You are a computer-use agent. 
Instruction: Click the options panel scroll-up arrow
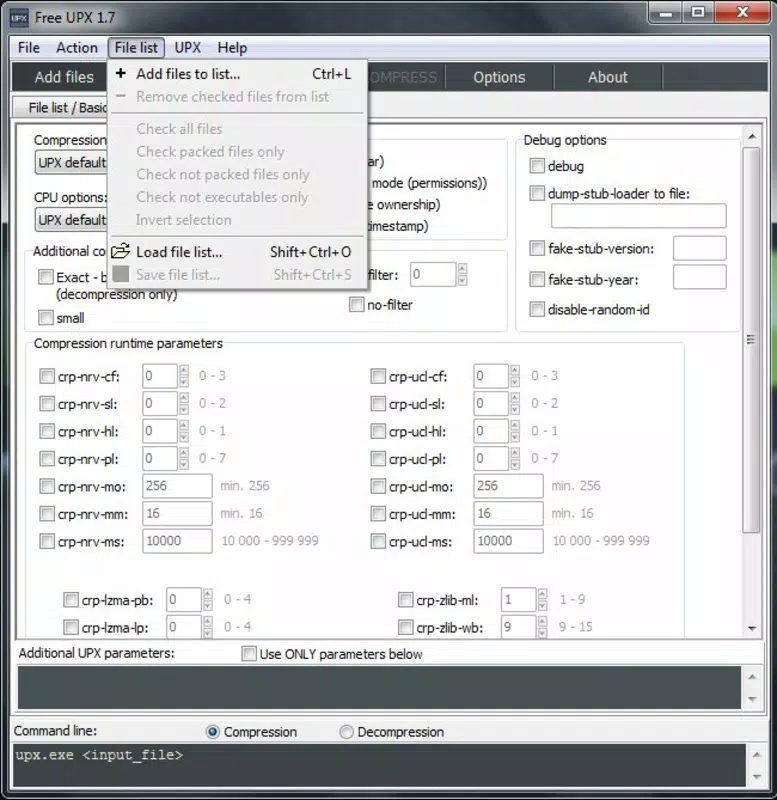752,136
